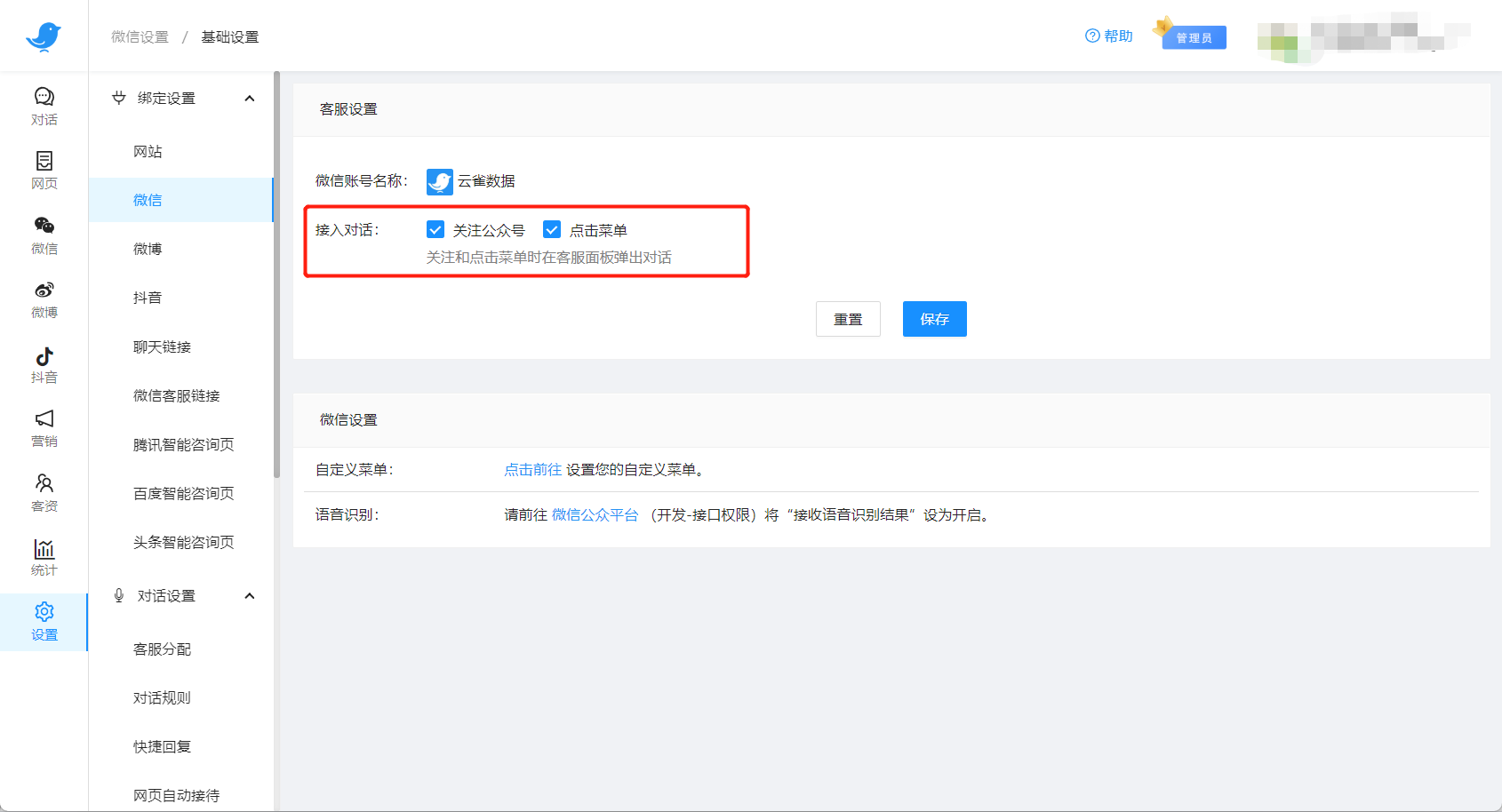
Task: Reset the form using the 重置 button
Action: [x=848, y=319]
